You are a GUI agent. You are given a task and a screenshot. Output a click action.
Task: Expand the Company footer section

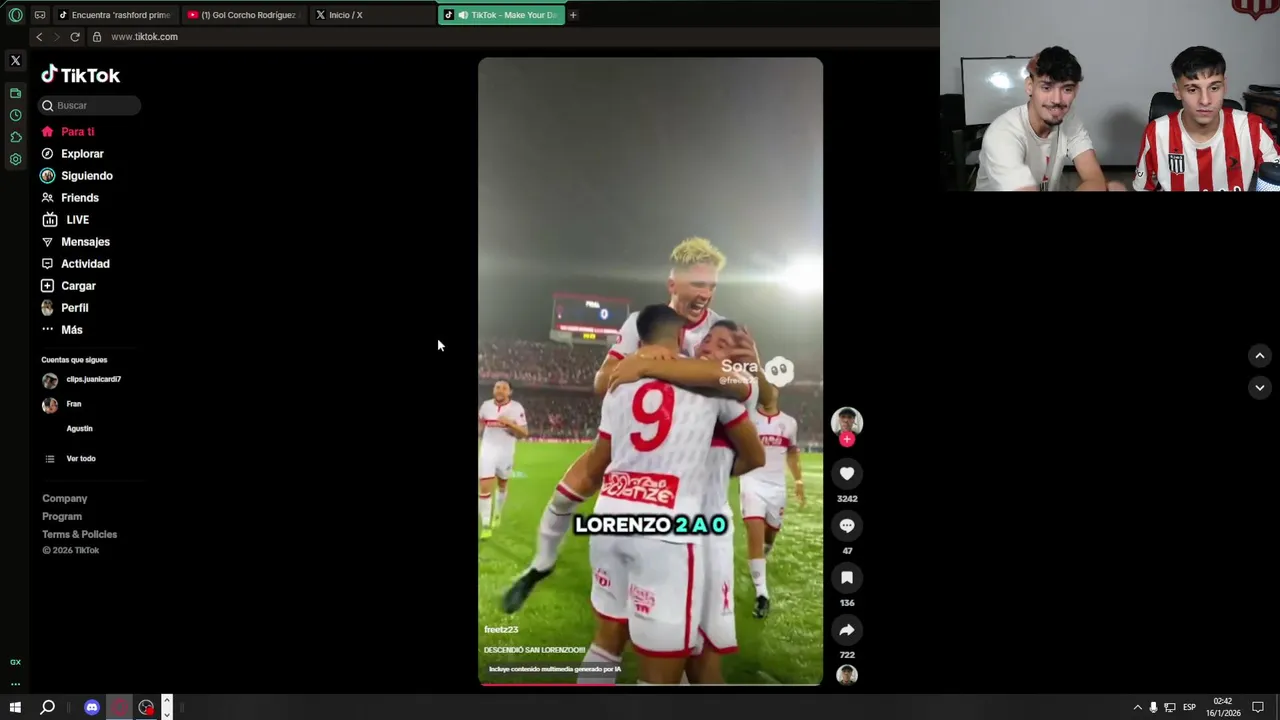tap(65, 498)
